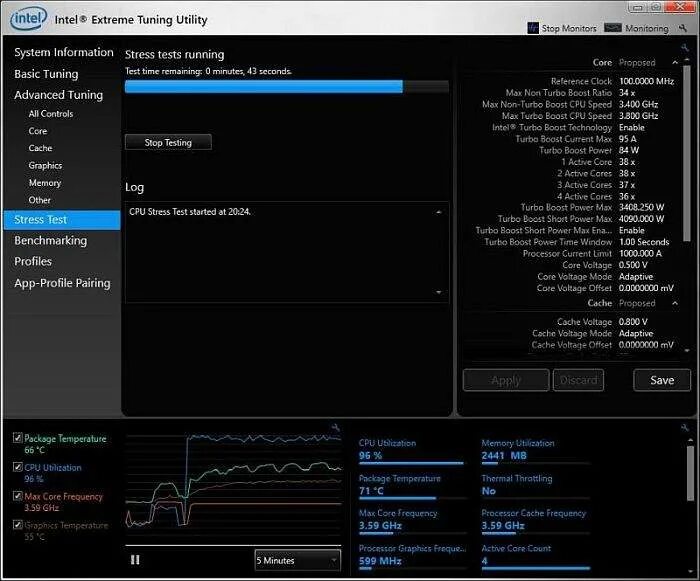Select Cache under Advanced Tuning
Viewport: 700px width, 581px height.
pyautogui.click(x=40, y=148)
